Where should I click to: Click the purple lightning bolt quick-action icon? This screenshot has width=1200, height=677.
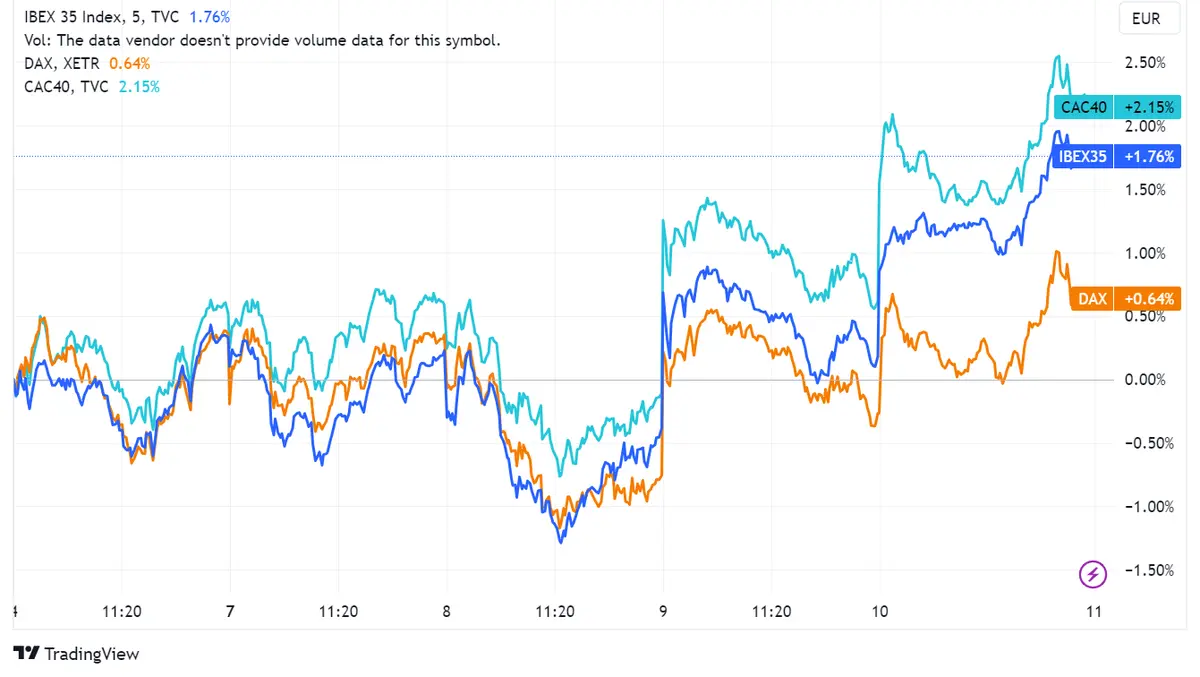1092,573
